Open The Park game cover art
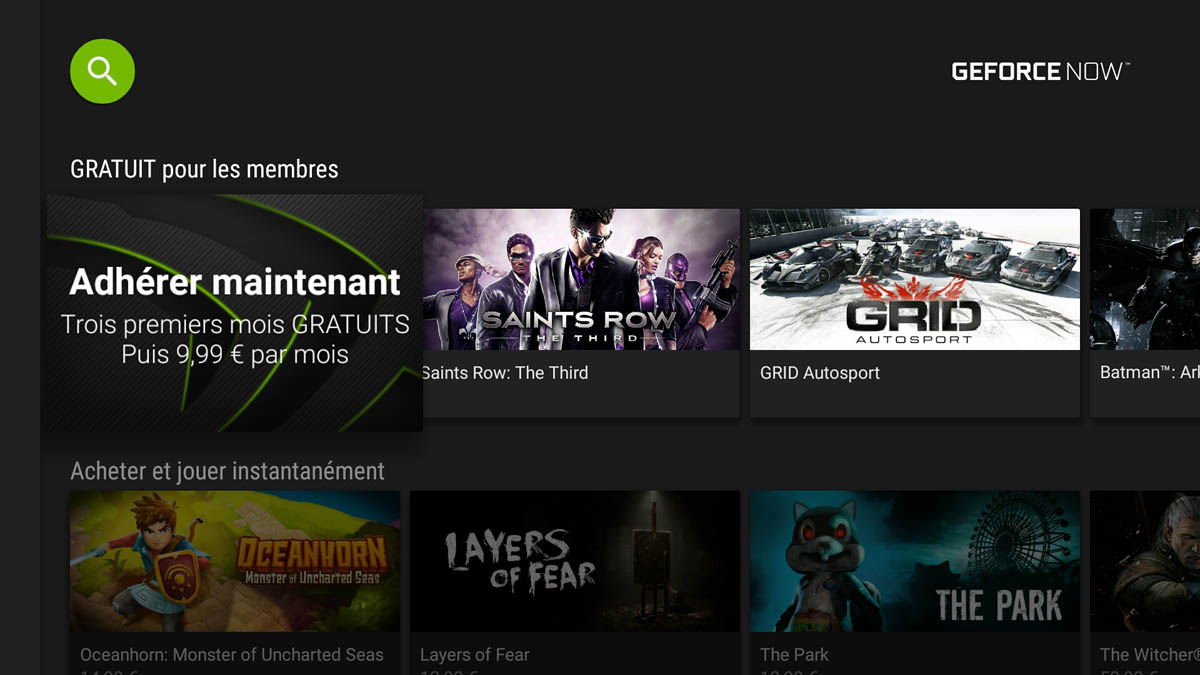Screen dimensions: 1200x675 [914, 560]
